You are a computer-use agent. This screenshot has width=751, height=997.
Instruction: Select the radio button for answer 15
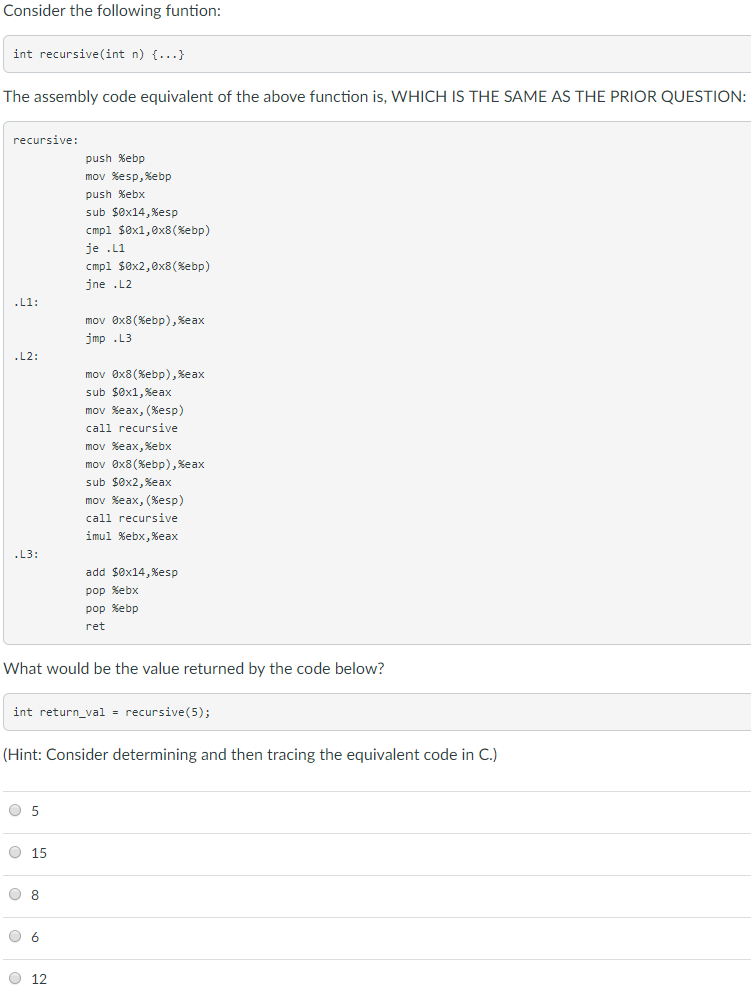click(x=15, y=852)
